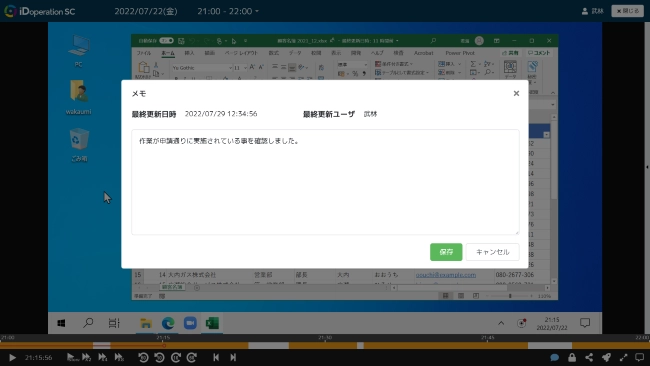Set playback speed to x2
This screenshot has height=366, width=650.
point(86,357)
